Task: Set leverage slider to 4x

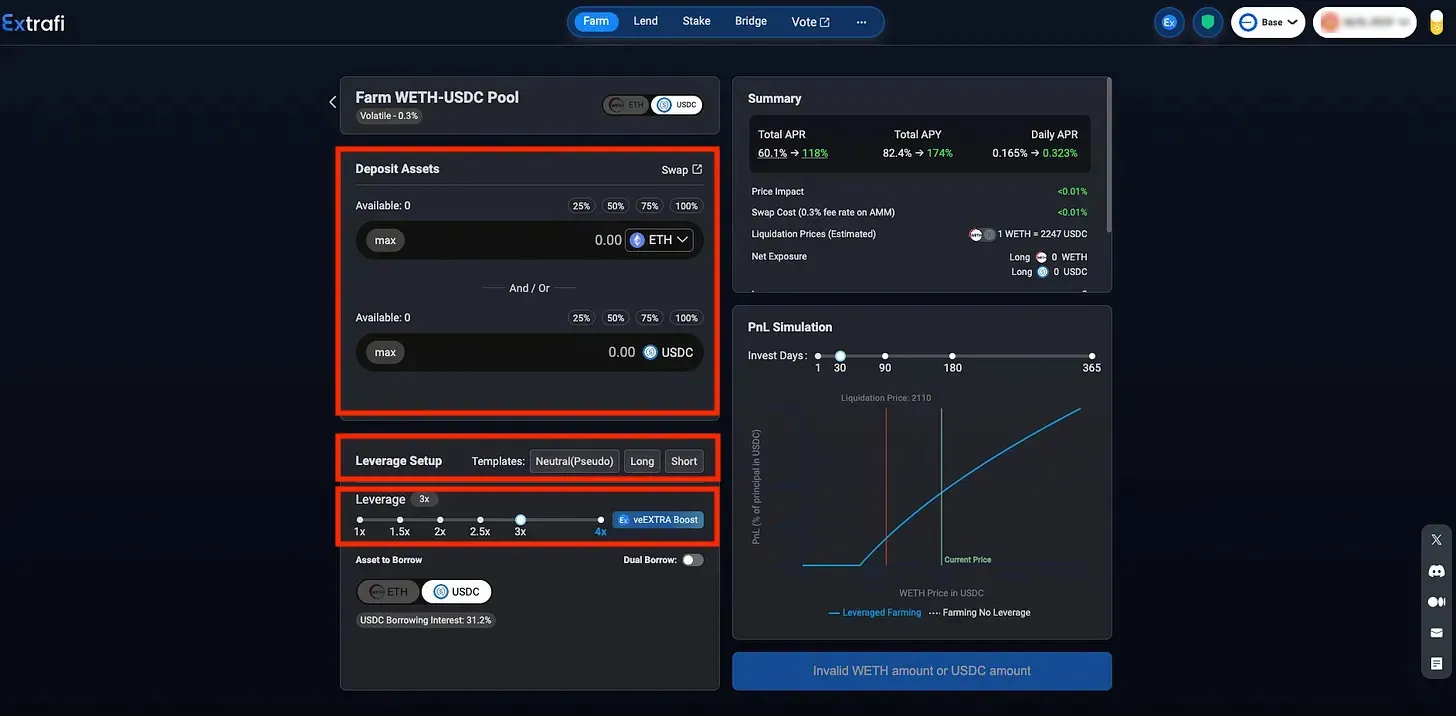Action: click(x=601, y=520)
